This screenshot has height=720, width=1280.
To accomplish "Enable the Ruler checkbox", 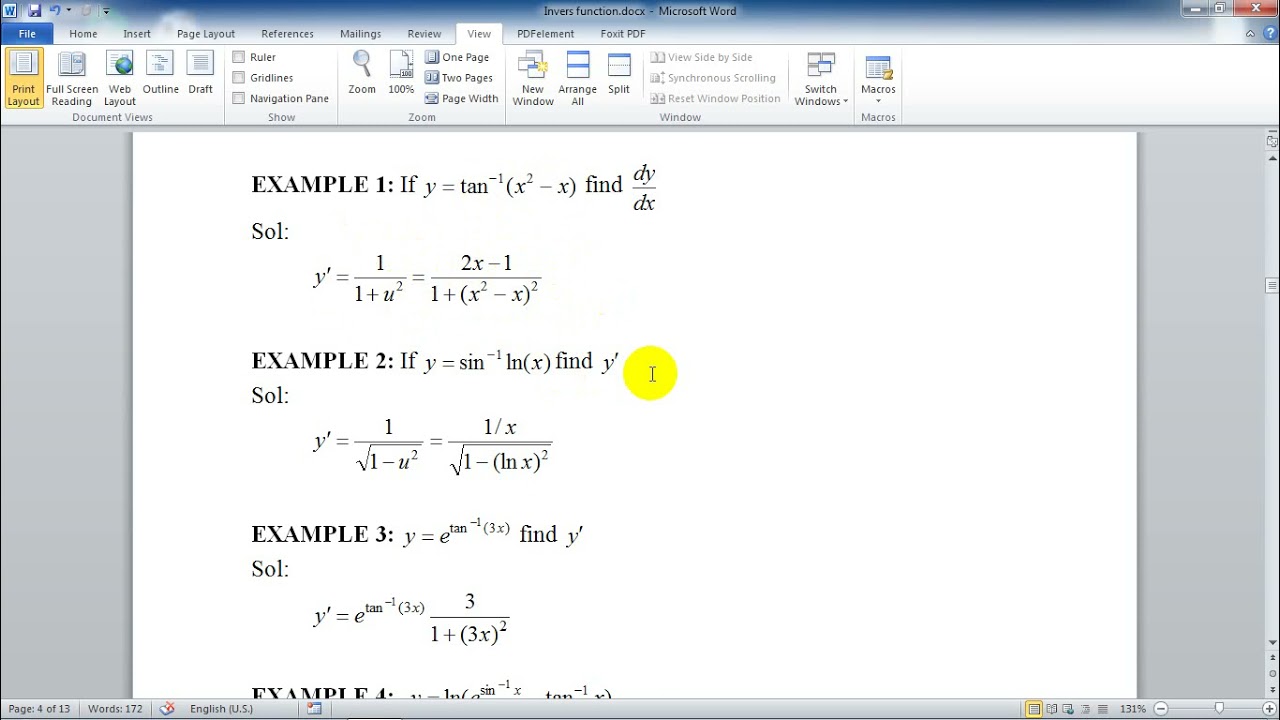I will pos(238,57).
